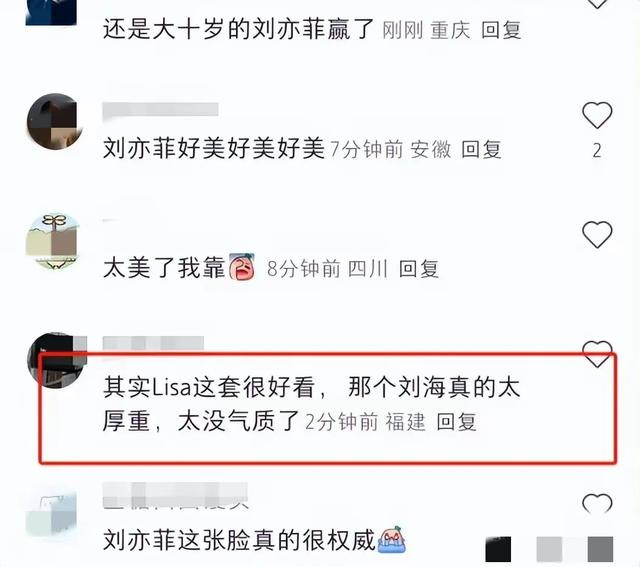Open avatar of the 很权威 commenter

click(51, 514)
